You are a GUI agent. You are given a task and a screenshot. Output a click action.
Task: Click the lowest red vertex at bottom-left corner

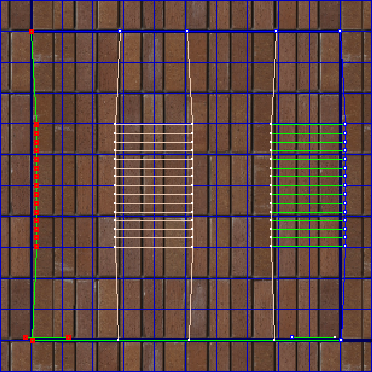click(32, 341)
